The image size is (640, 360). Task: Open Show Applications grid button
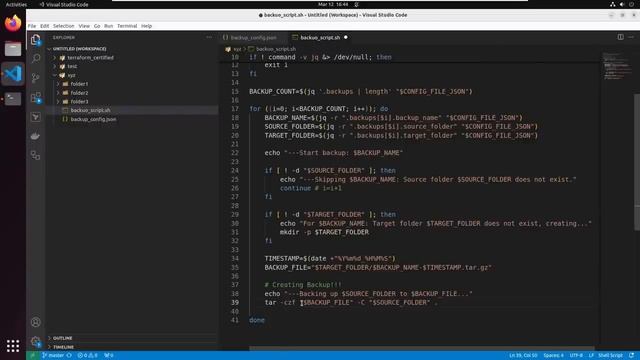[13, 346]
